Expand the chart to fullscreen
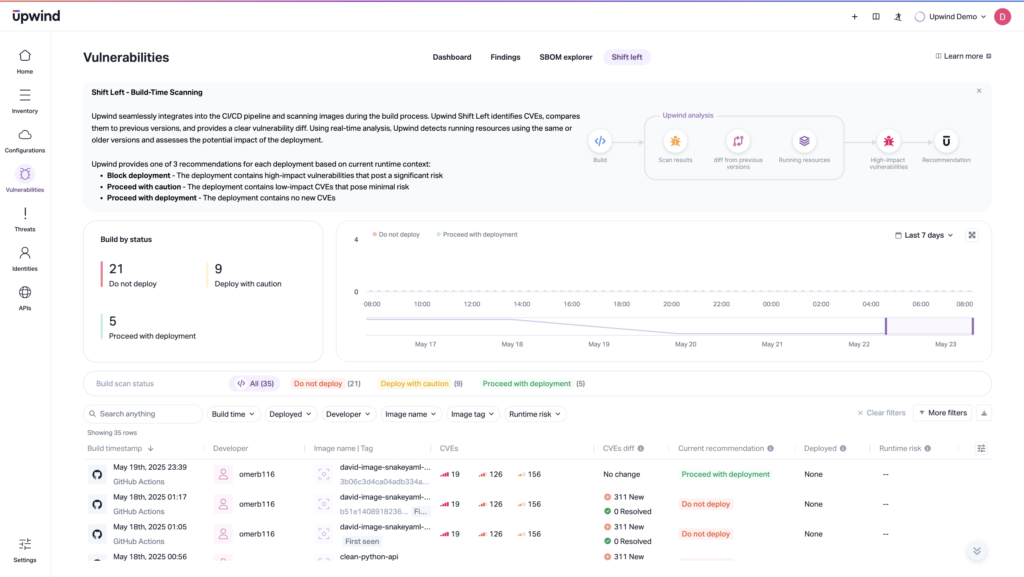Viewport: 1024px width, 577px height. [972, 235]
